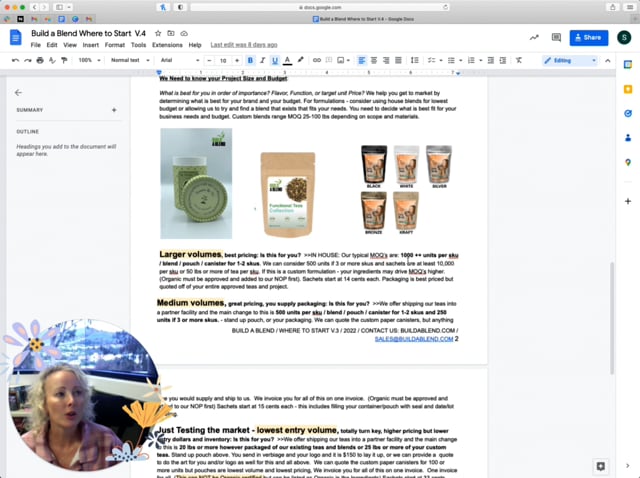
Task: Expand the Normal text style dropdown
Action: [128, 60]
